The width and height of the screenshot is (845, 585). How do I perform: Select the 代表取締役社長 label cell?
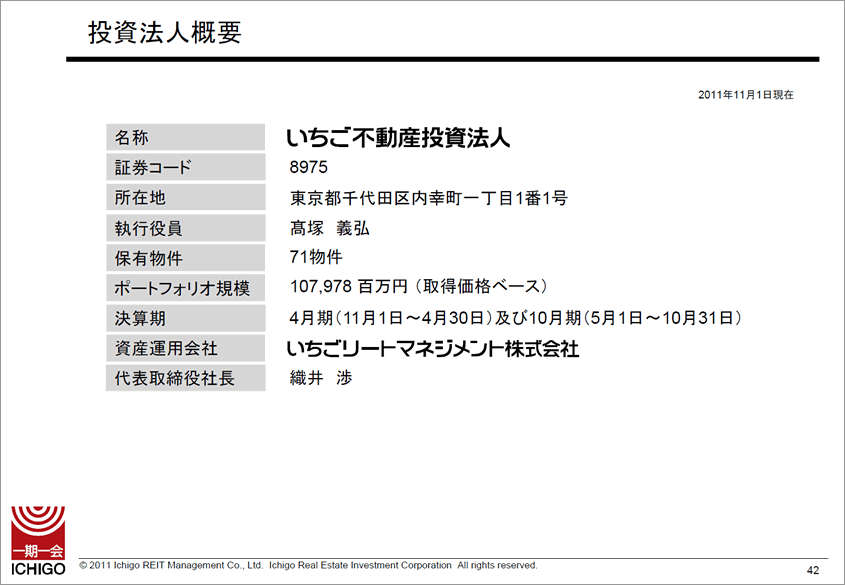click(x=185, y=378)
